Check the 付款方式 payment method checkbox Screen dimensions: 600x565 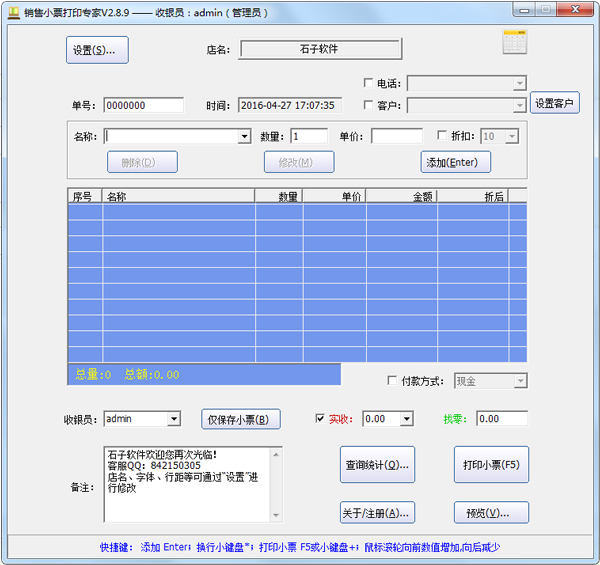tap(392, 381)
